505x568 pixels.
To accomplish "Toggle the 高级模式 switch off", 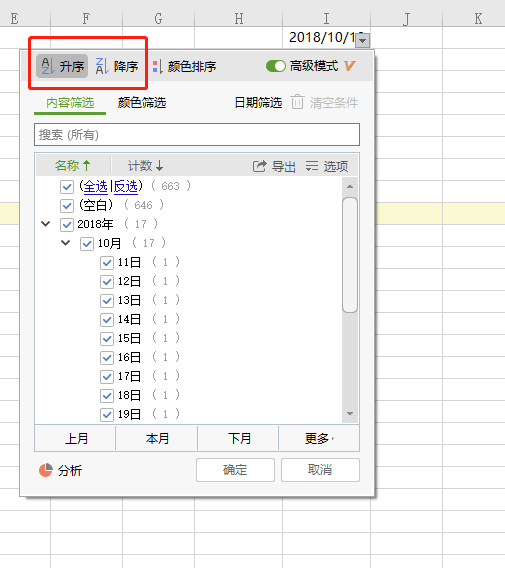I will coord(276,66).
